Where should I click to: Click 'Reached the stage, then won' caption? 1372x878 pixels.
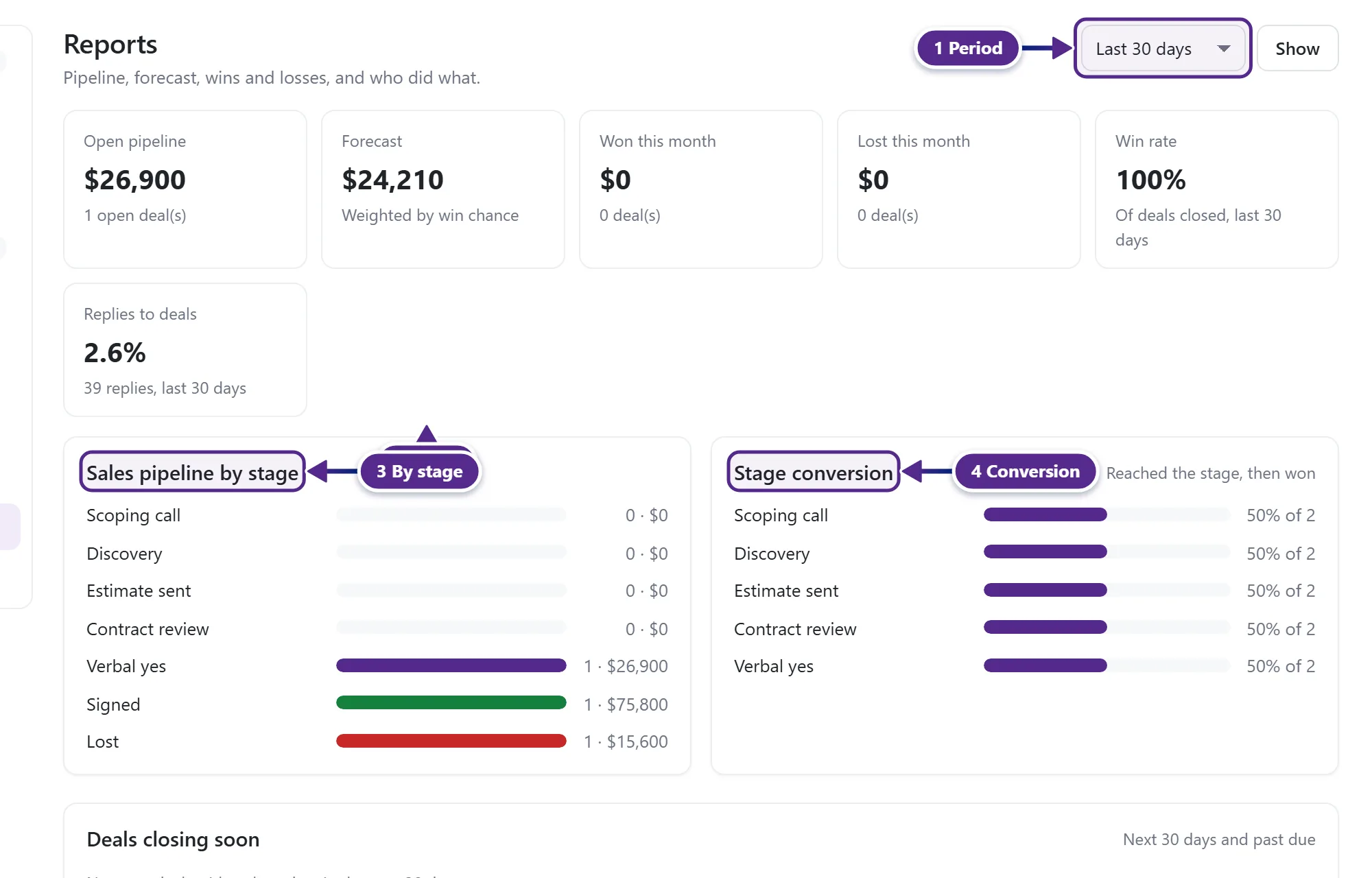pyautogui.click(x=1211, y=473)
